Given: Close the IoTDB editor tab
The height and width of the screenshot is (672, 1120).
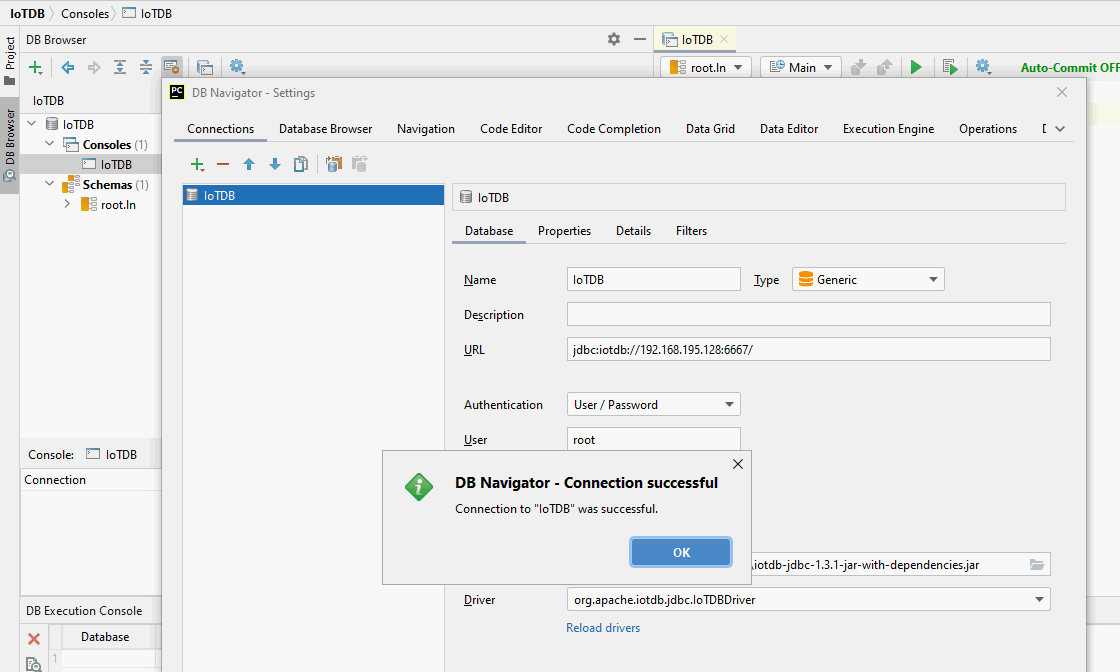Looking at the screenshot, I should (x=724, y=39).
